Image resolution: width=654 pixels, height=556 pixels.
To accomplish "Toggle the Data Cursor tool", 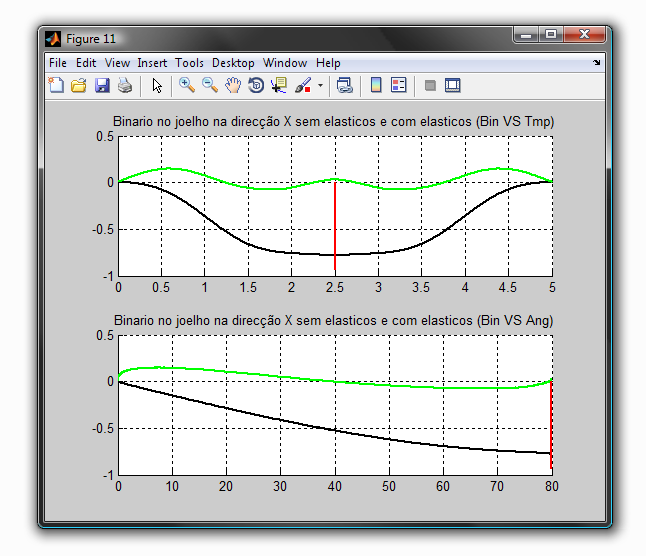I will 279,86.
